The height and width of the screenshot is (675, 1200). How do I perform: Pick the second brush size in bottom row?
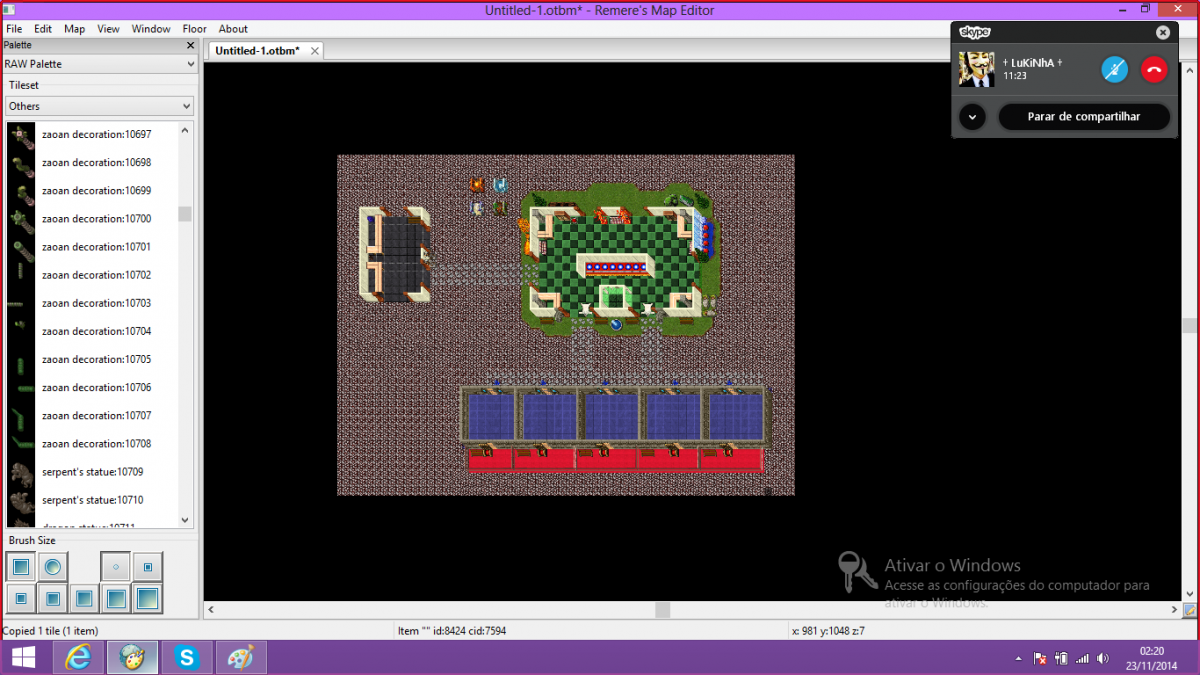tap(53, 599)
